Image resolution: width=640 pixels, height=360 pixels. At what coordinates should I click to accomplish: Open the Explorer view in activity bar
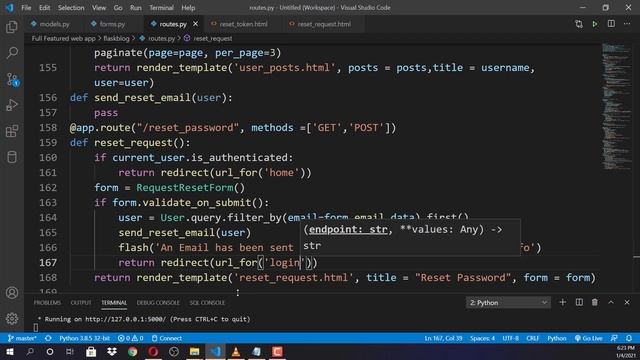[x=12, y=27]
